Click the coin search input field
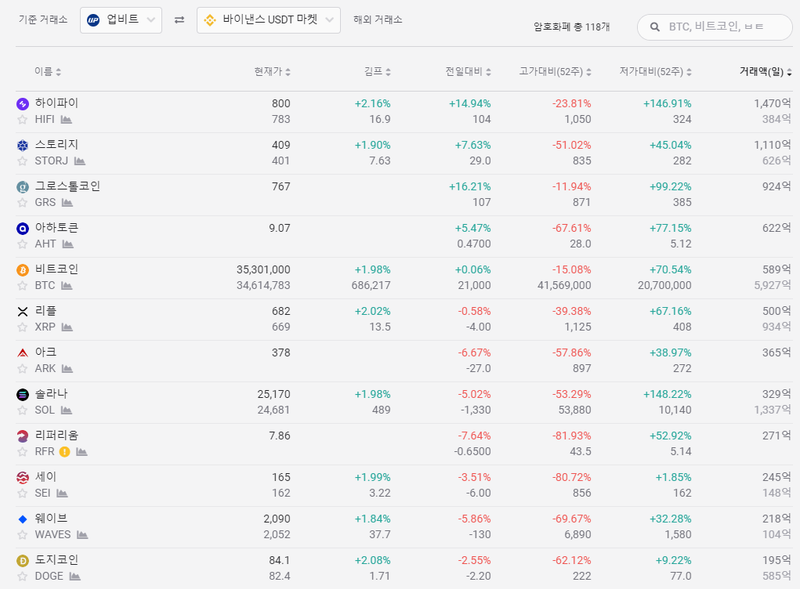This screenshot has width=800, height=589. [715, 27]
